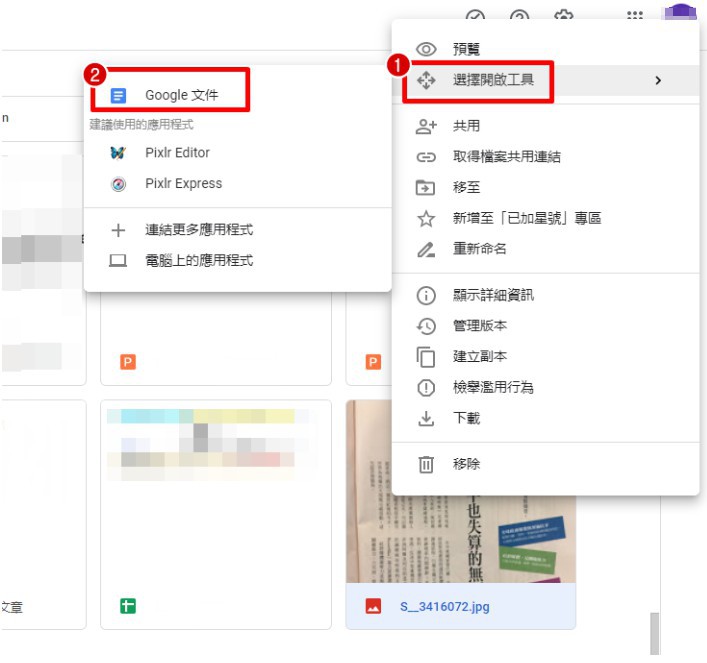The height and width of the screenshot is (663, 707).
Task: Show file details via 顯示詳細資訊
Action: coord(493,295)
